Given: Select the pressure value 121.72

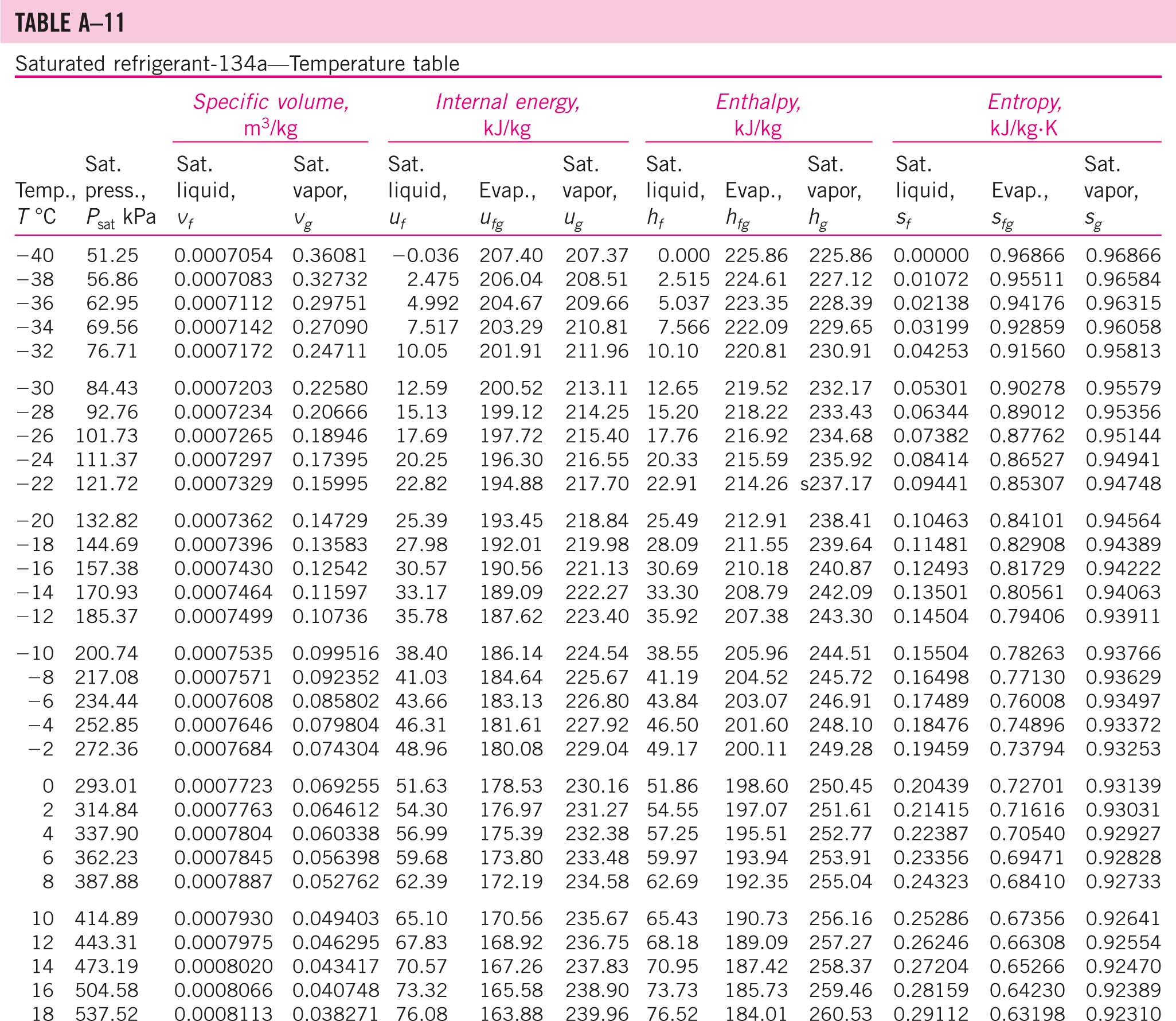Looking at the screenshot, I should click(107, 484).
